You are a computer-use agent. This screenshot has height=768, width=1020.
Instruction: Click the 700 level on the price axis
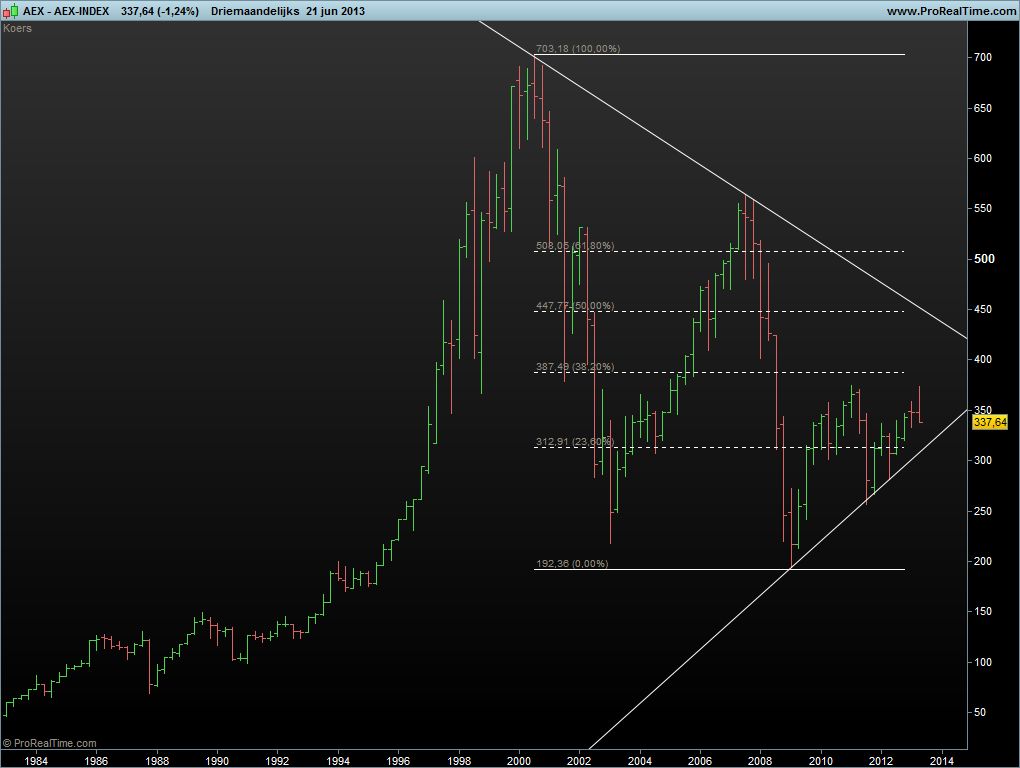point(983,58)
